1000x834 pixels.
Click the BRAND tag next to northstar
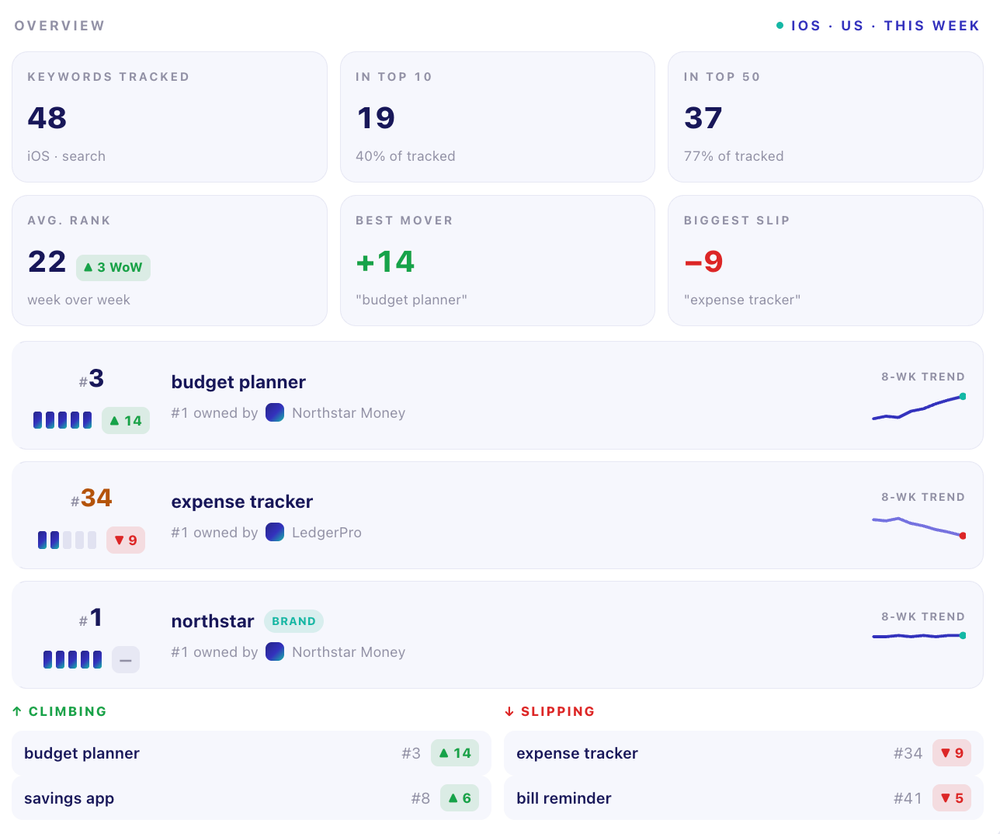click(294, 621)
